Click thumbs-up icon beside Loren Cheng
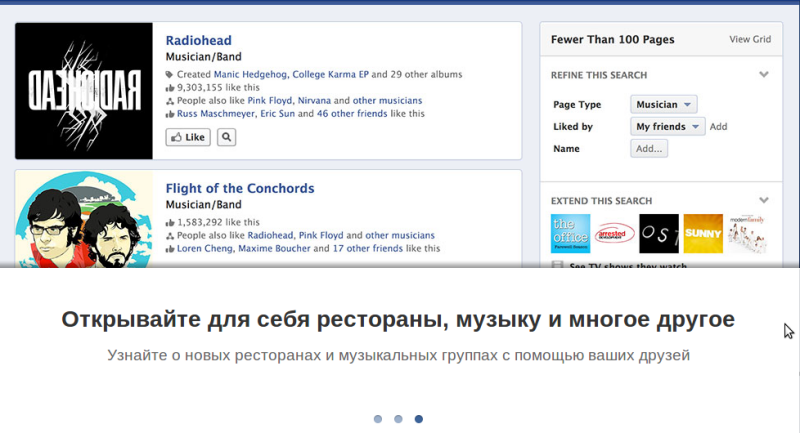The image size is (800, 433). click(x=169, y=249)
